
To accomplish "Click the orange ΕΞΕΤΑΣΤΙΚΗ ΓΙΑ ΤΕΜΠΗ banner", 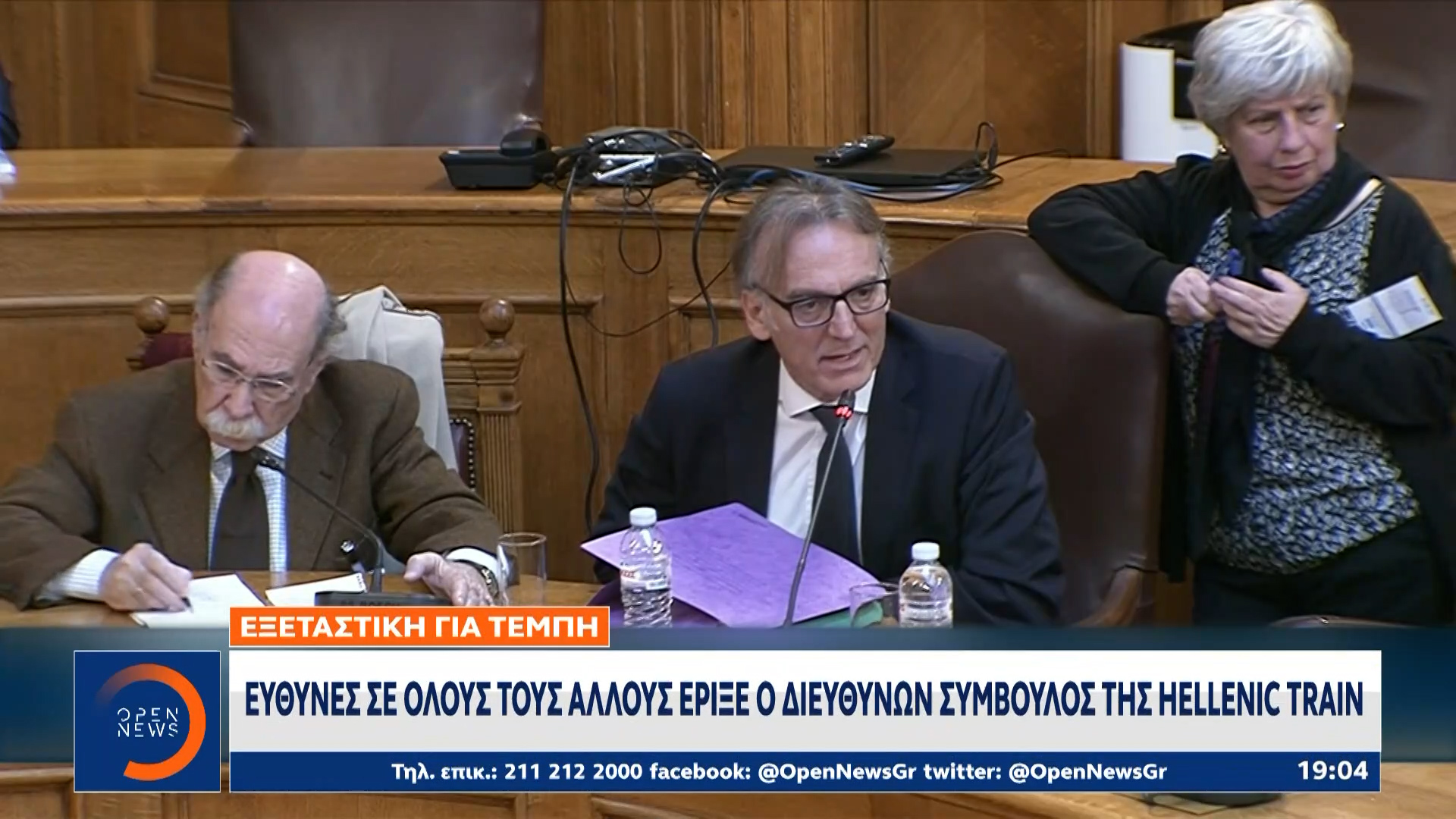I will coord(419,627).
